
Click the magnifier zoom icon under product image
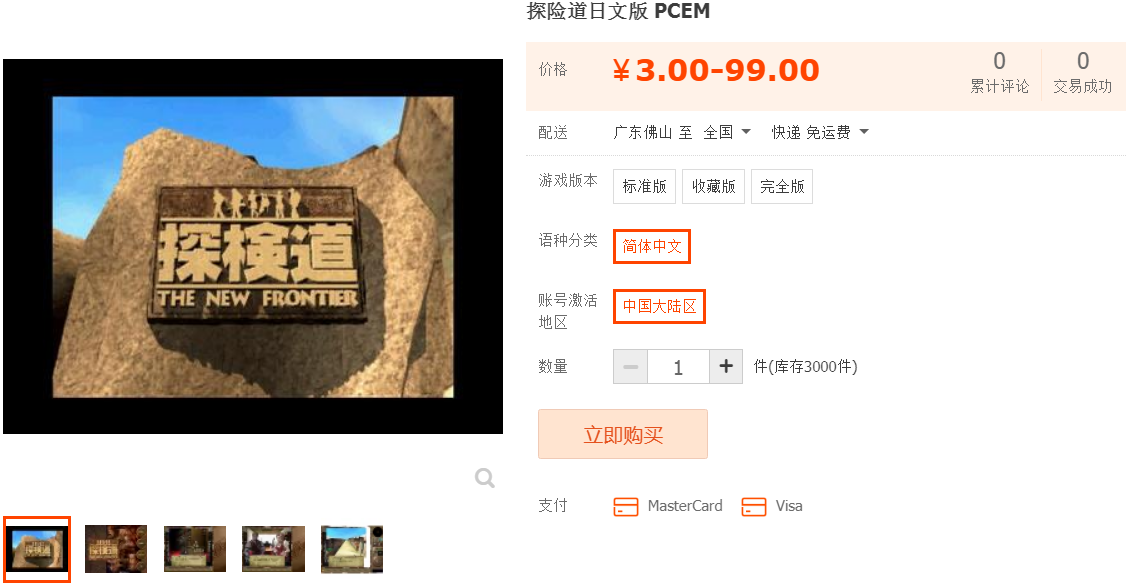(485, 478)
